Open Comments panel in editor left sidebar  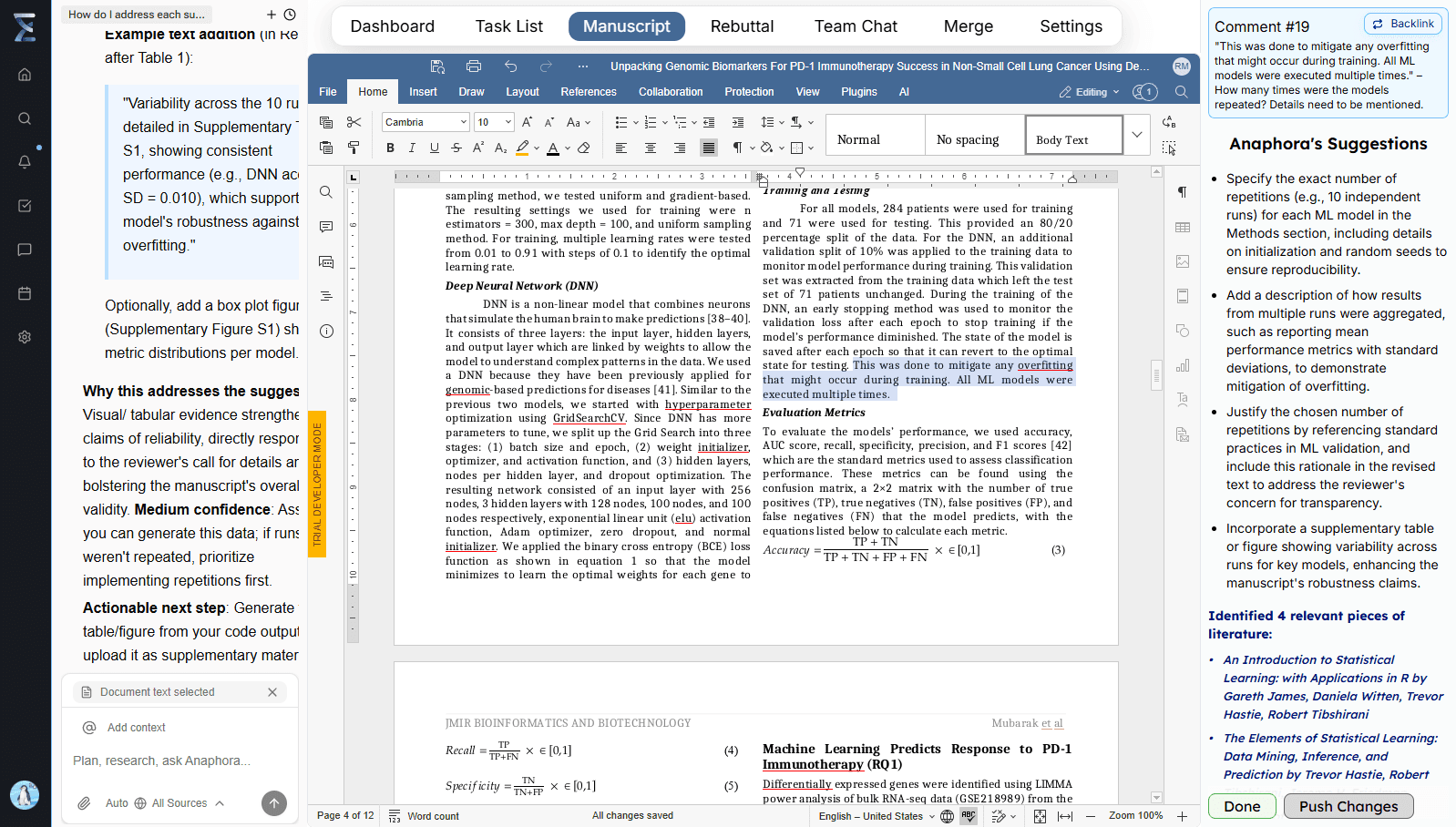pyautogui.click(x=326, y=227)
